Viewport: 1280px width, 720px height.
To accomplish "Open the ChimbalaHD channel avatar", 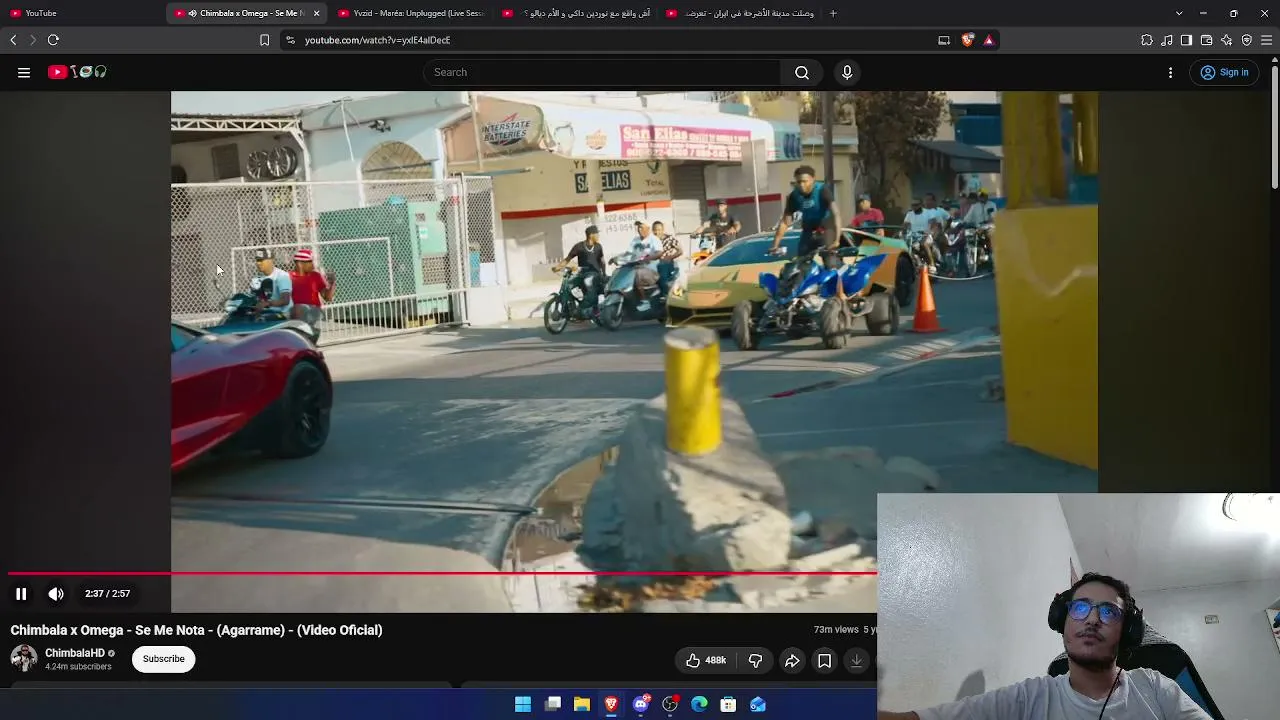I will (x=24, y=659).
